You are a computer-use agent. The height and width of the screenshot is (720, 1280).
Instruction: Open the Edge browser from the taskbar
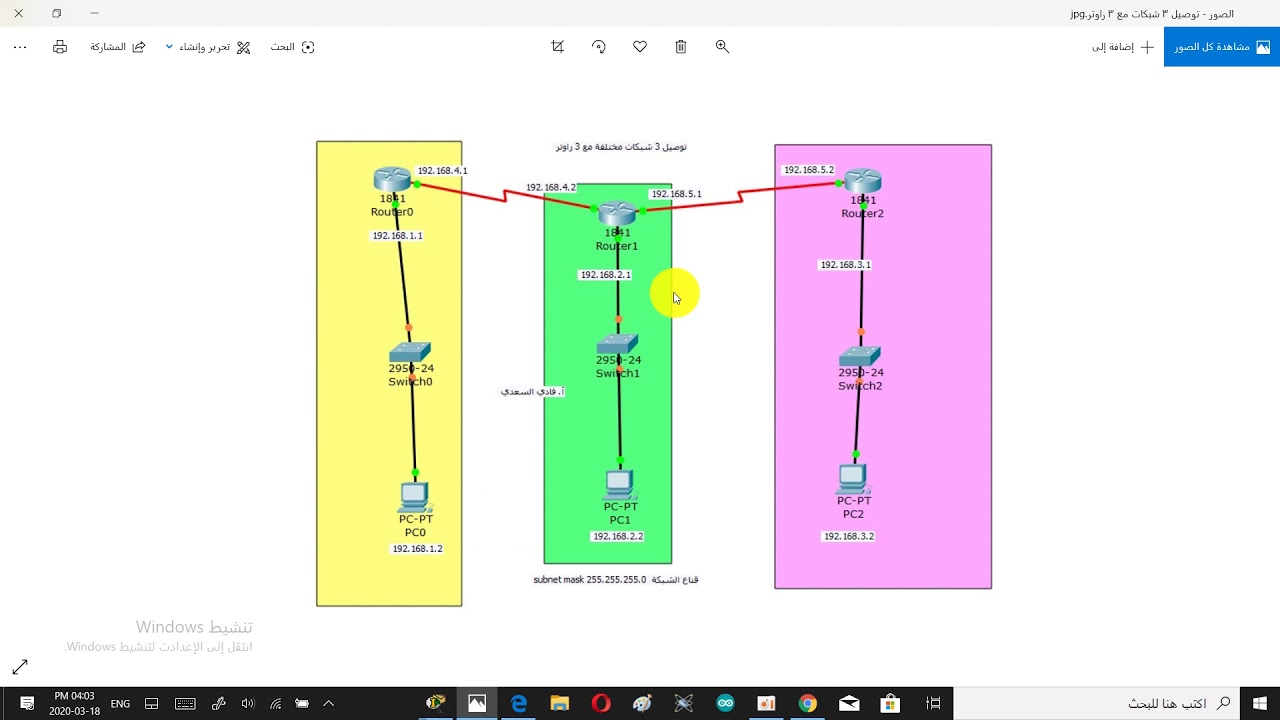point(519,704)
